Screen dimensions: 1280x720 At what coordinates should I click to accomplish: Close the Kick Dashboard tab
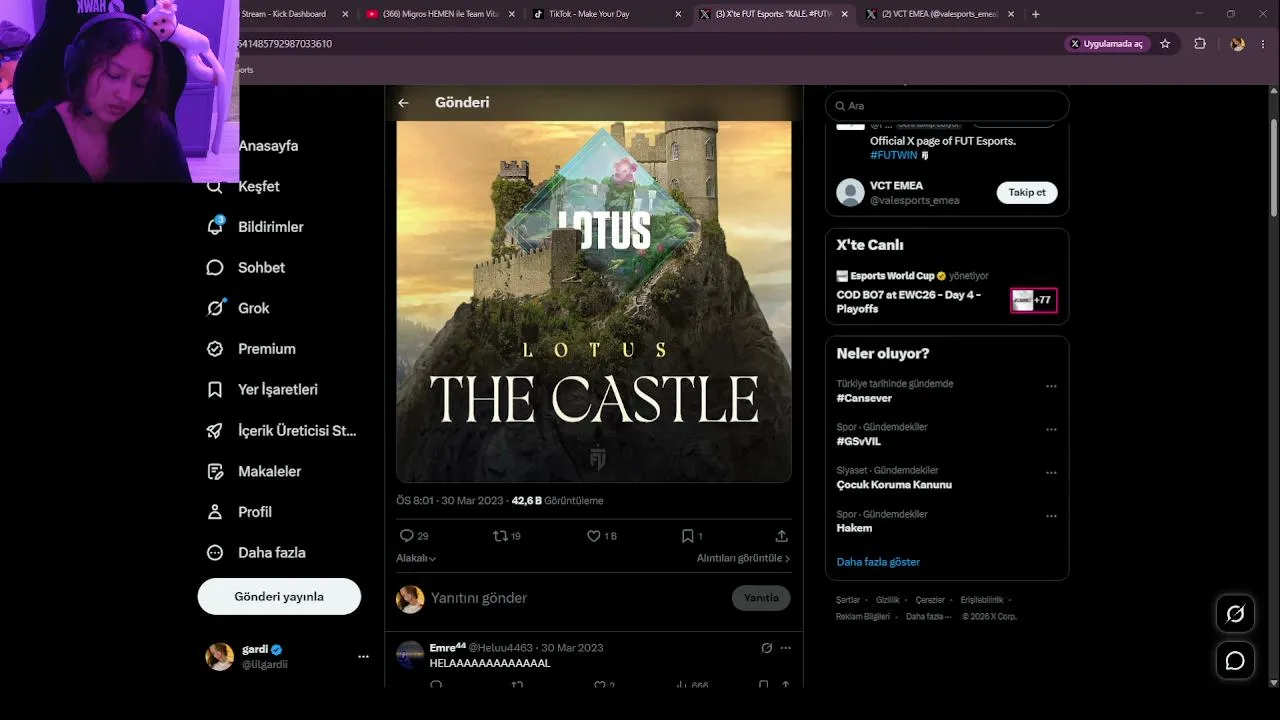tap(345, 14)
